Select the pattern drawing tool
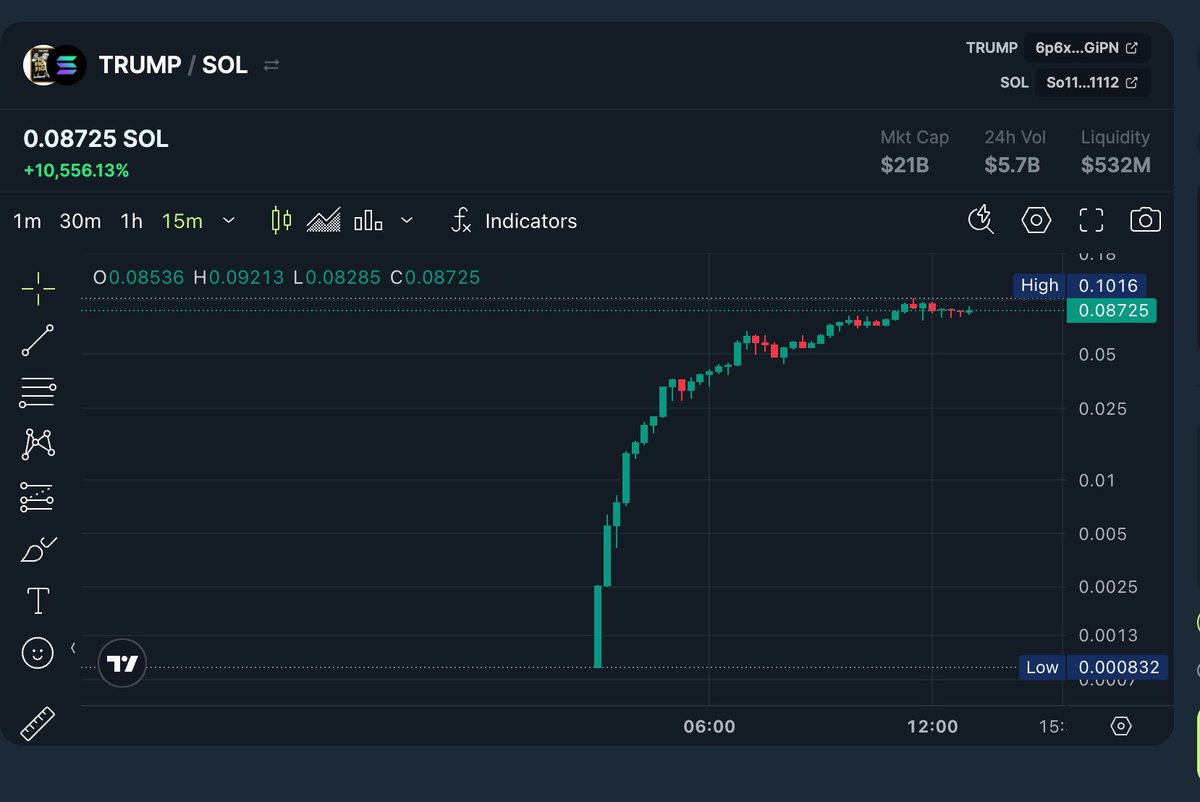Viewport: 1200px width, 802px height. point(38,444)
